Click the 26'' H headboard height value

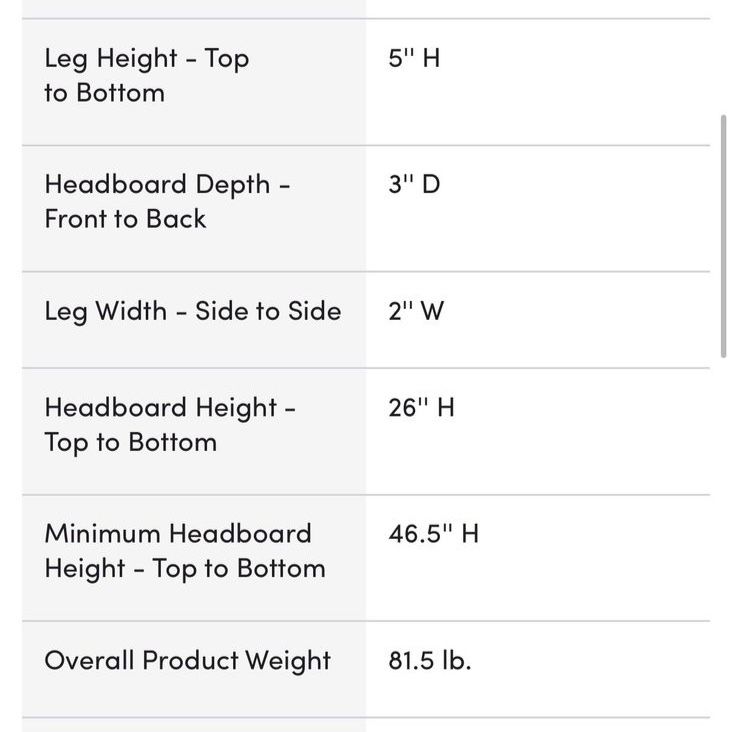pos(421,408)
